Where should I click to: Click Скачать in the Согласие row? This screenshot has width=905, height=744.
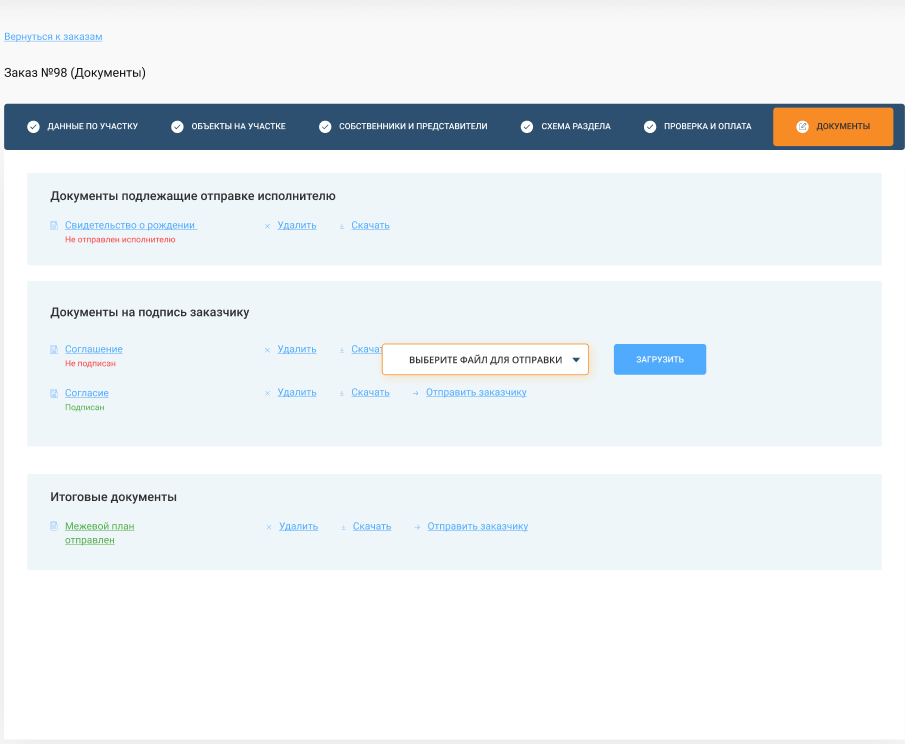(x=371, y=392)
